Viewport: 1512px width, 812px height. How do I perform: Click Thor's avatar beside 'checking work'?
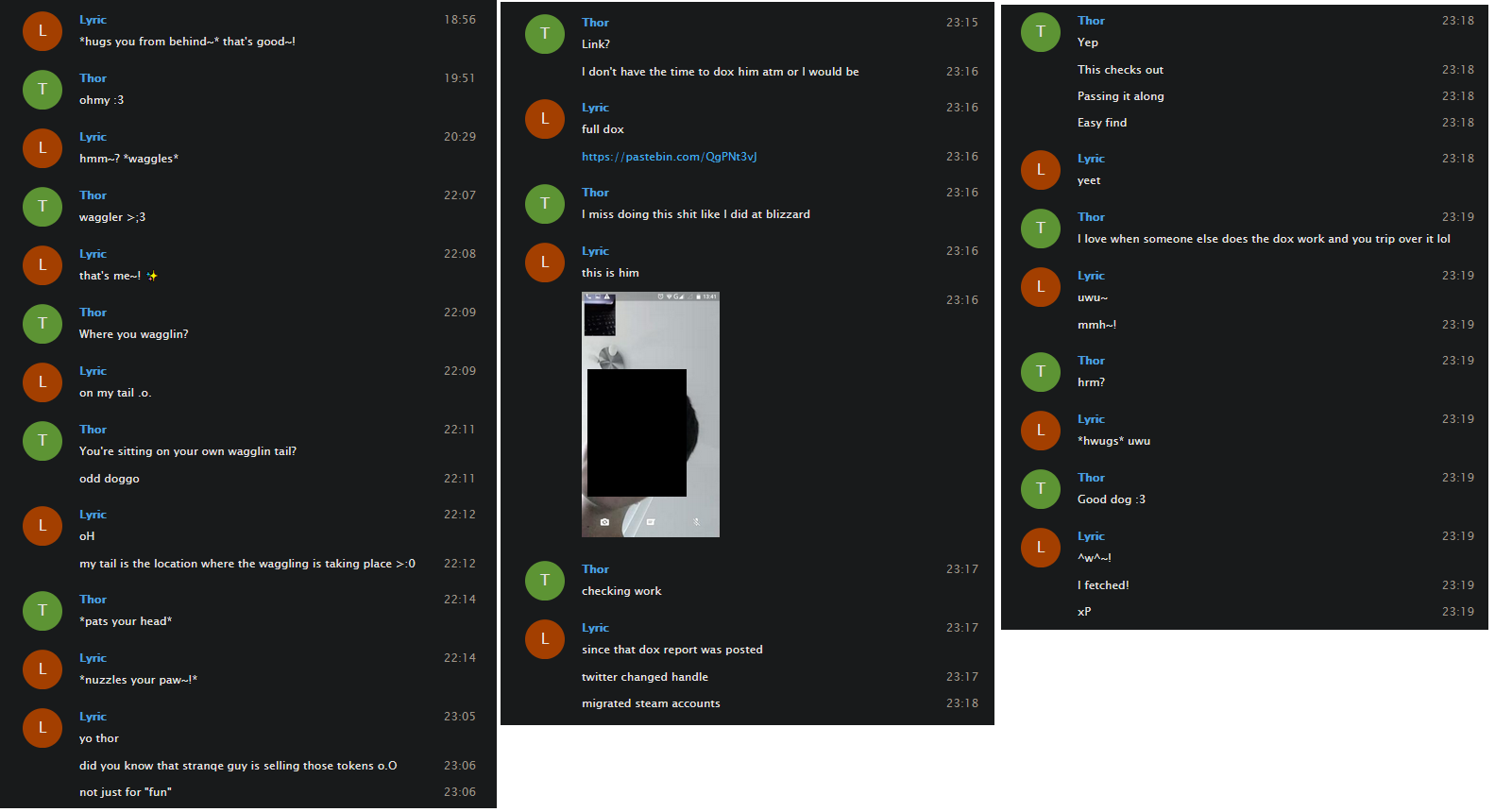[545, 581]
